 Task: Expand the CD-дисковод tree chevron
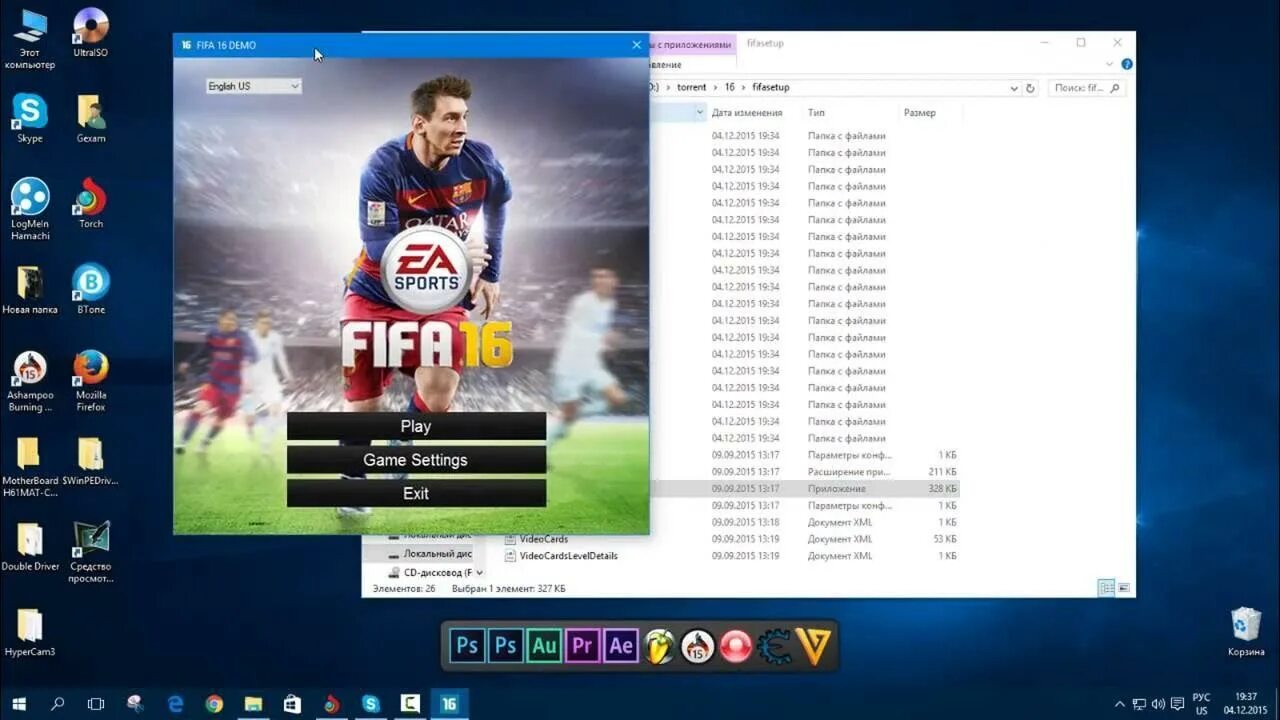coord(479,573)
